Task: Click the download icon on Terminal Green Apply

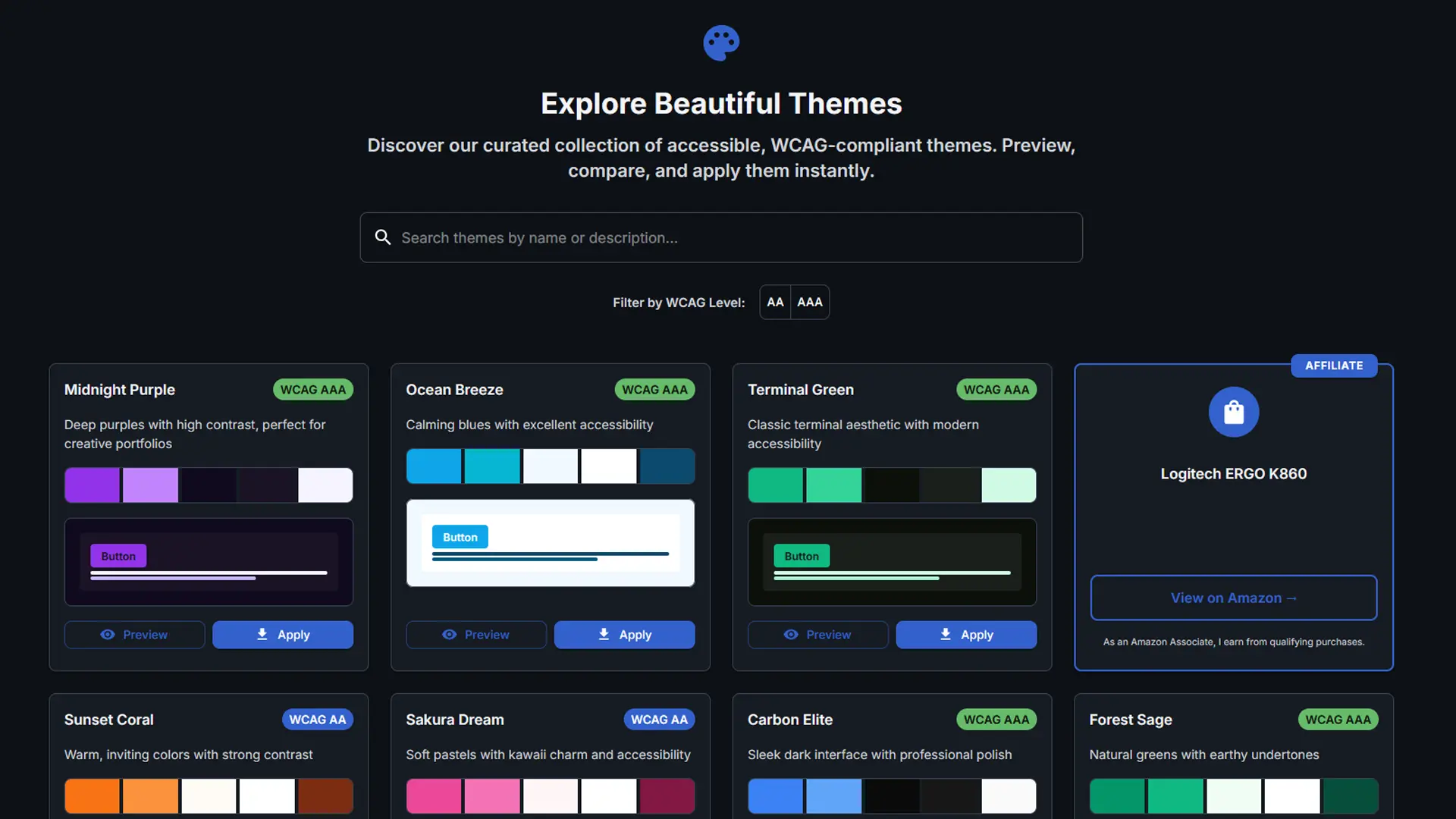Action: tap(946, 635)
